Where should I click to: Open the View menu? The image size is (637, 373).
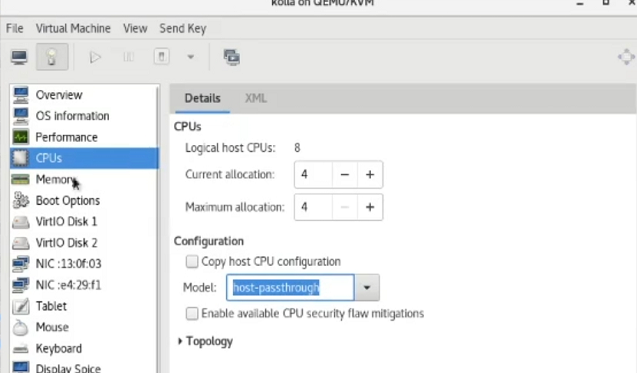coord(135,28)
